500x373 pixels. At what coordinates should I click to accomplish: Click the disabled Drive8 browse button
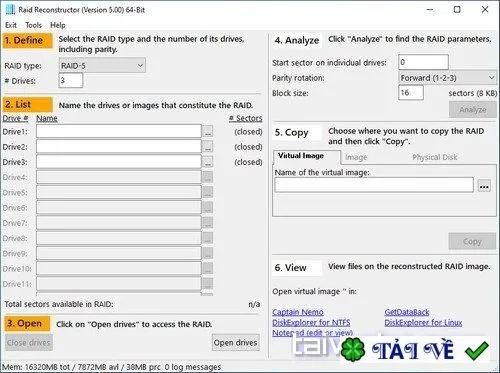click(208, 238)
